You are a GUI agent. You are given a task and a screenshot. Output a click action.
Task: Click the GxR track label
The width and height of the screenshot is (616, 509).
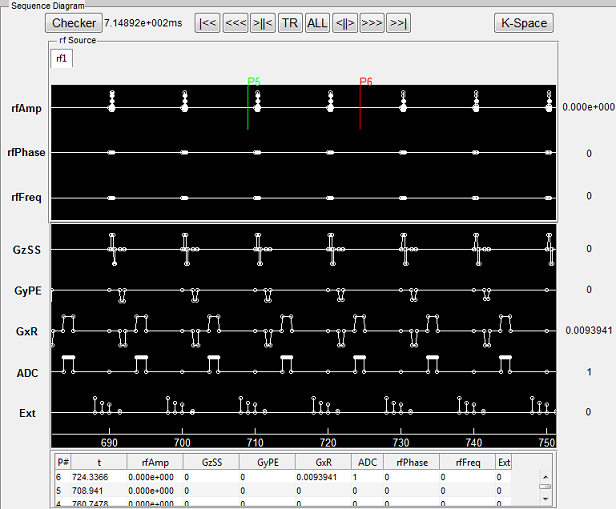pyautogui.click(x=27, y=331)
